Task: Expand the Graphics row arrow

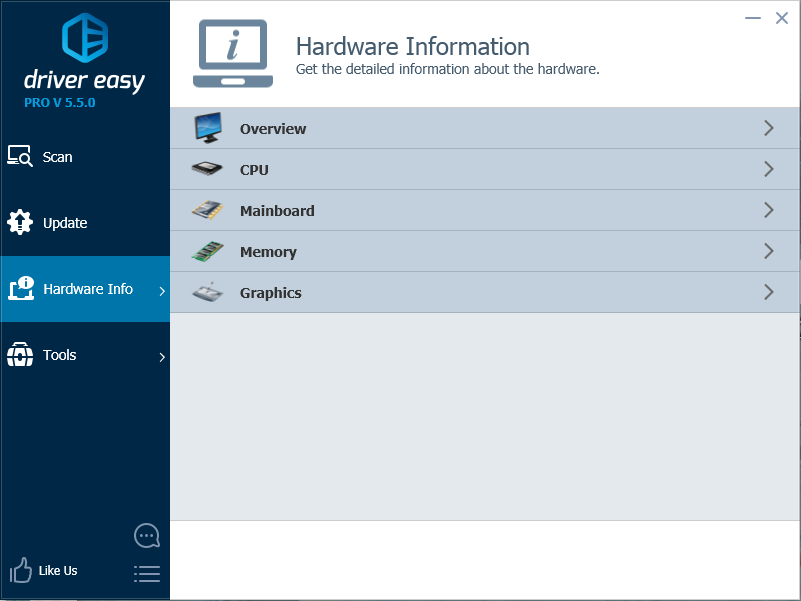Action: 769,292
